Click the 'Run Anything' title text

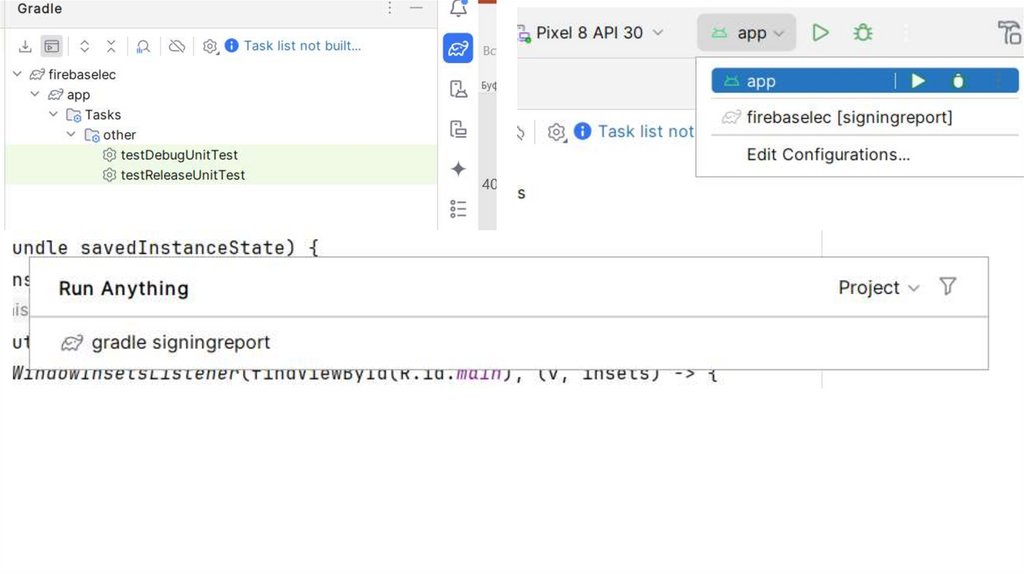(124, 288)
